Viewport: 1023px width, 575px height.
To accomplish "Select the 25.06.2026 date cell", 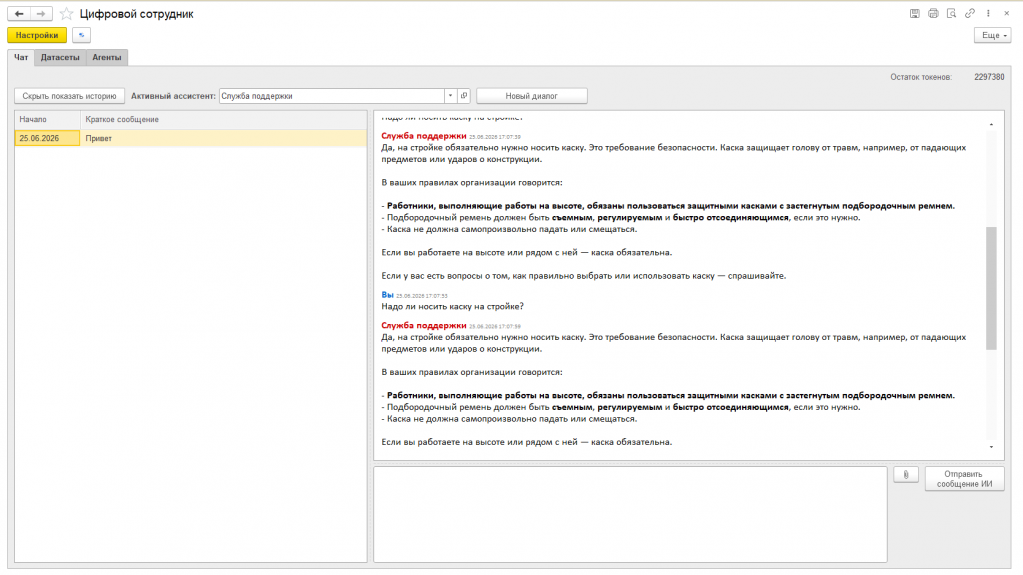I will (47, 138).
